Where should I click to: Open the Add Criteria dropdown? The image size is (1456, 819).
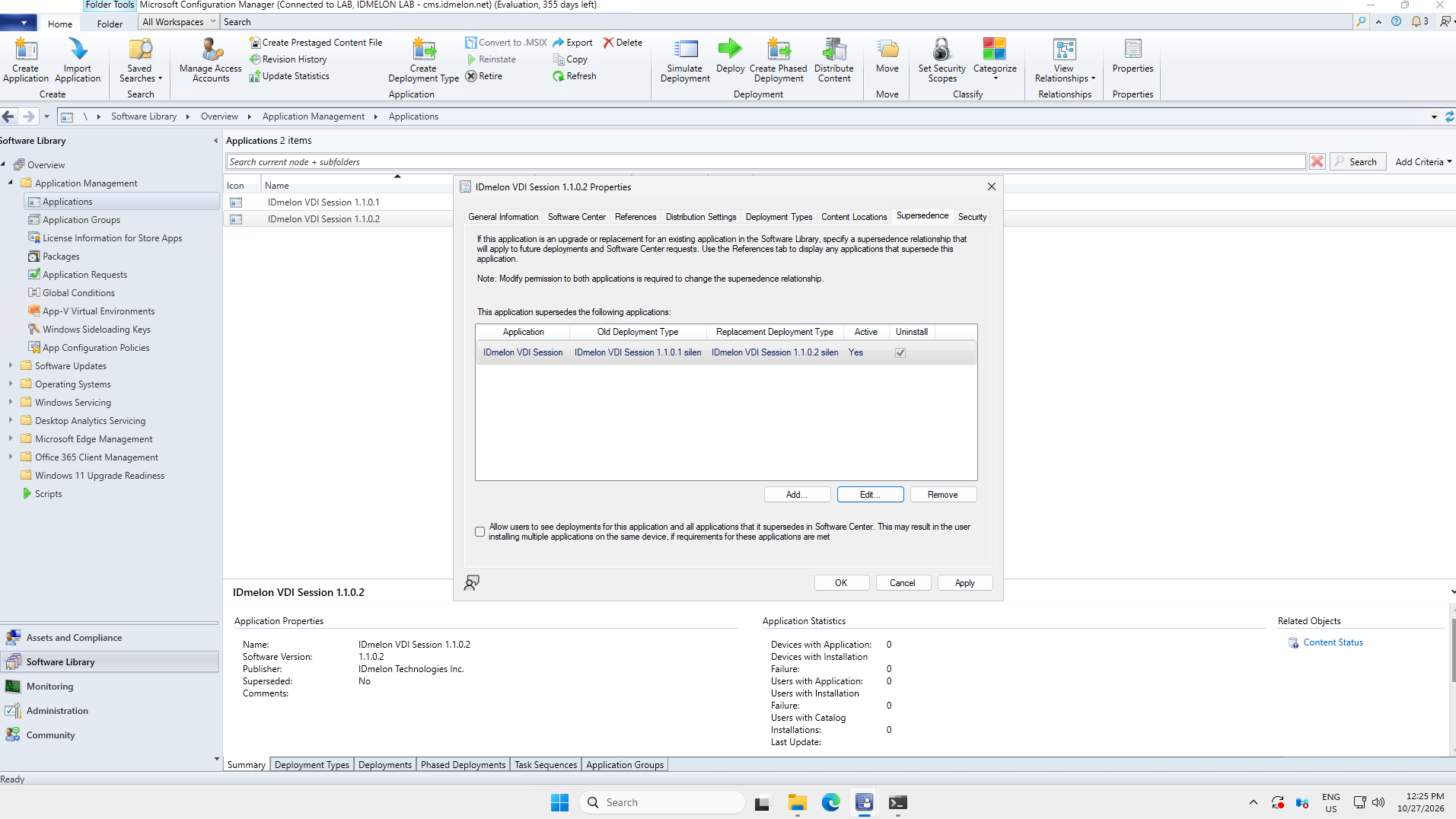(x=1423, y=161)
